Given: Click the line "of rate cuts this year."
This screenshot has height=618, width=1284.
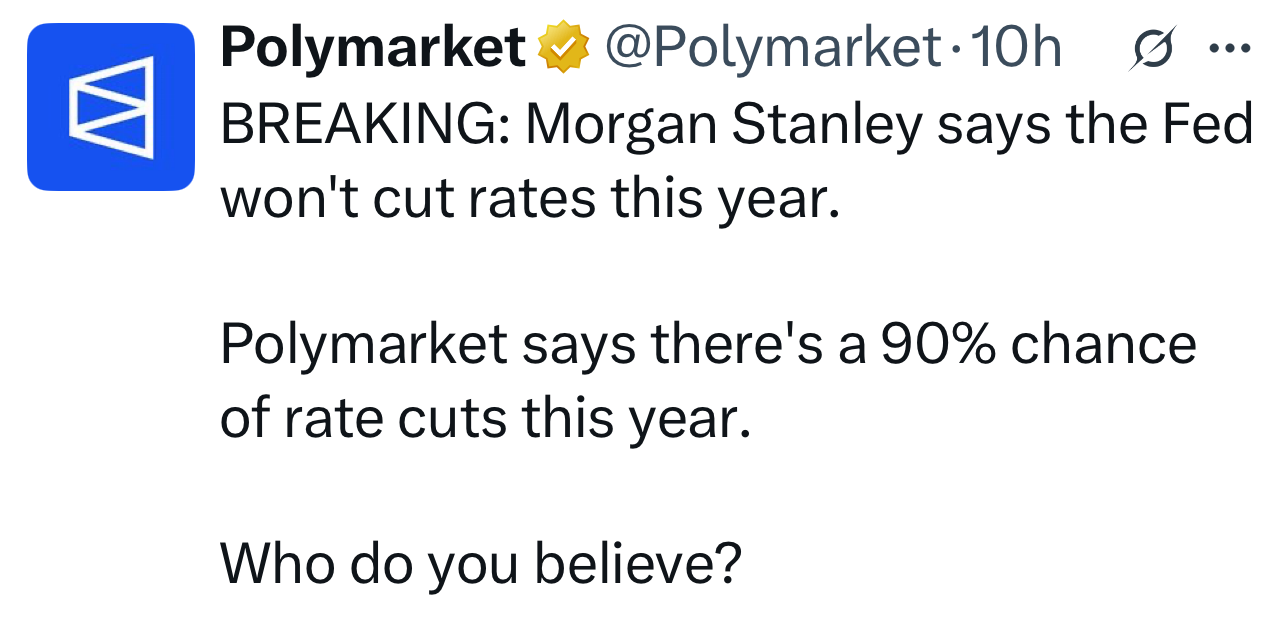Looking at the screenshot, I should click(484, 419).
